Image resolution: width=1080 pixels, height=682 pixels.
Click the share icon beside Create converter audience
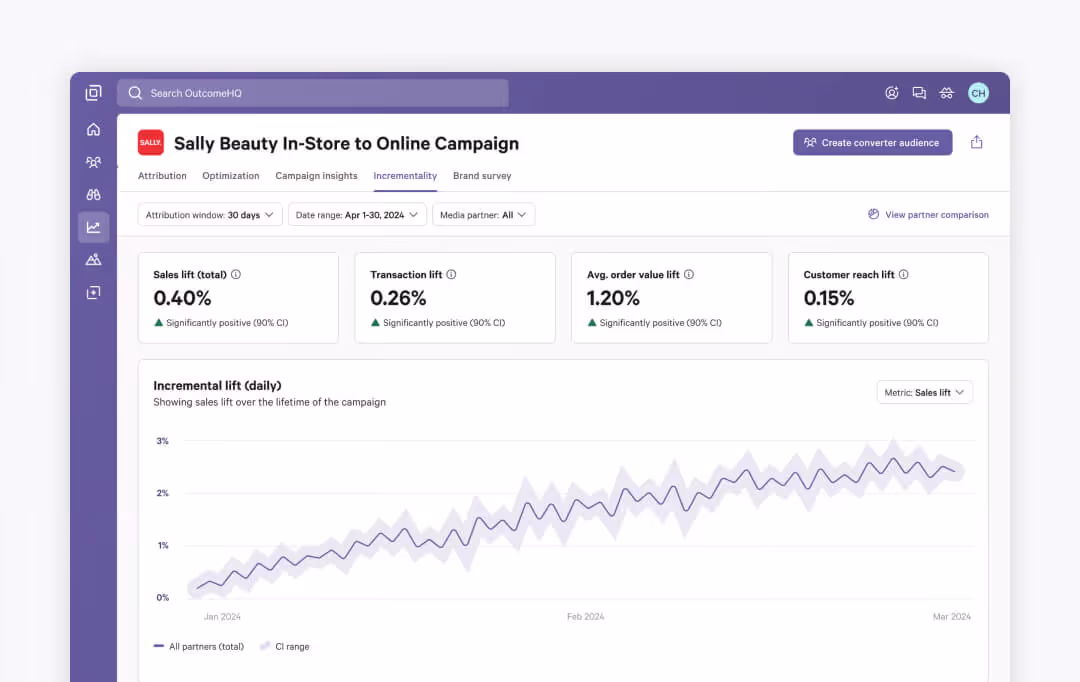pos(976,142)
